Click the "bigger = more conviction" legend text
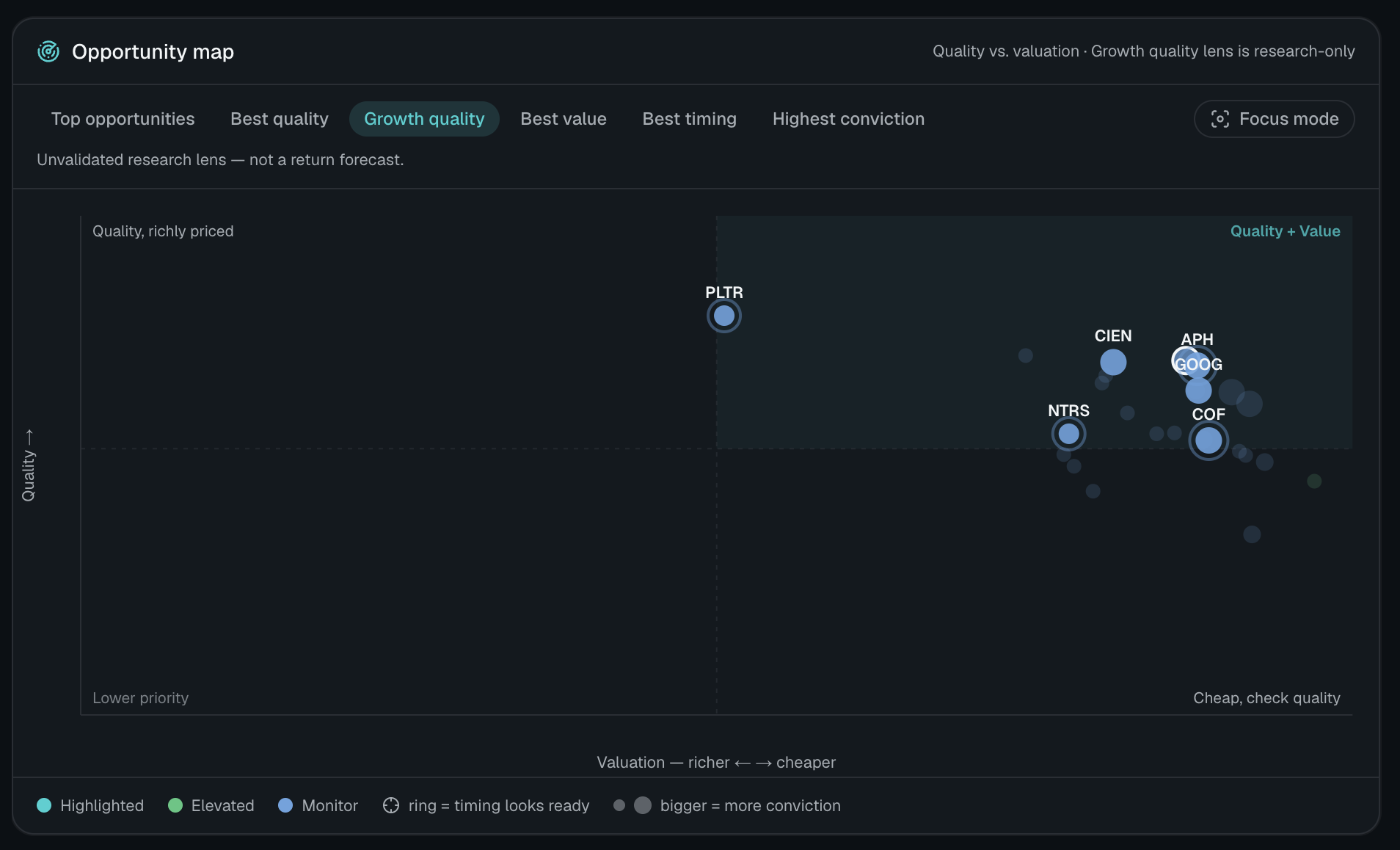This screenshot has width=1400, height=850. (751, 805)
